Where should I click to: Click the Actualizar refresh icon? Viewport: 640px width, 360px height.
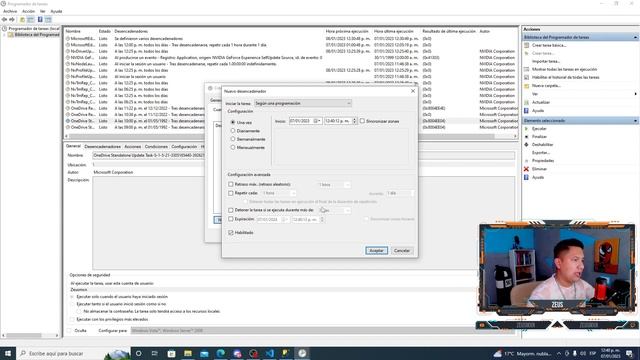coord(527,102)
